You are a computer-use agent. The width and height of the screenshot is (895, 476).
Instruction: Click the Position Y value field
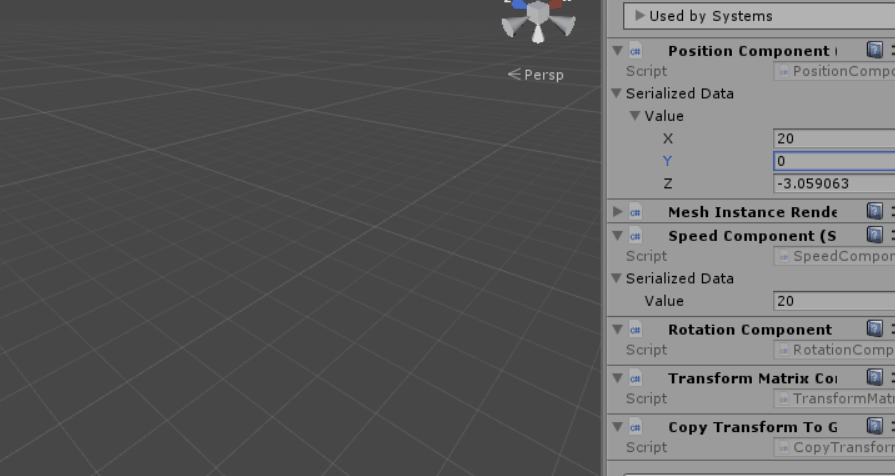834,161
